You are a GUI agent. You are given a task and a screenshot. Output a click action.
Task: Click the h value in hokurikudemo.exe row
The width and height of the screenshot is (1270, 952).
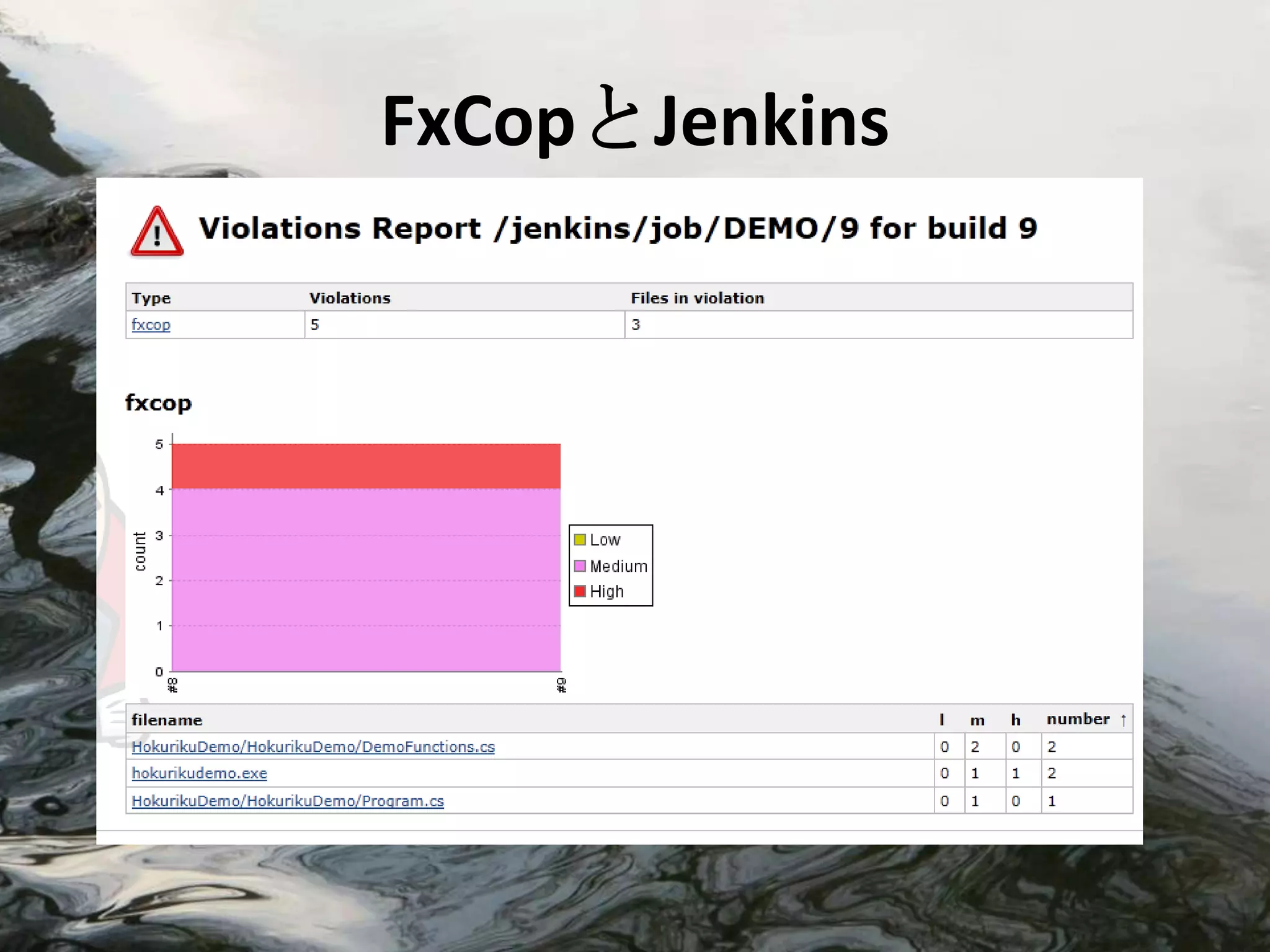point(1016,773)
